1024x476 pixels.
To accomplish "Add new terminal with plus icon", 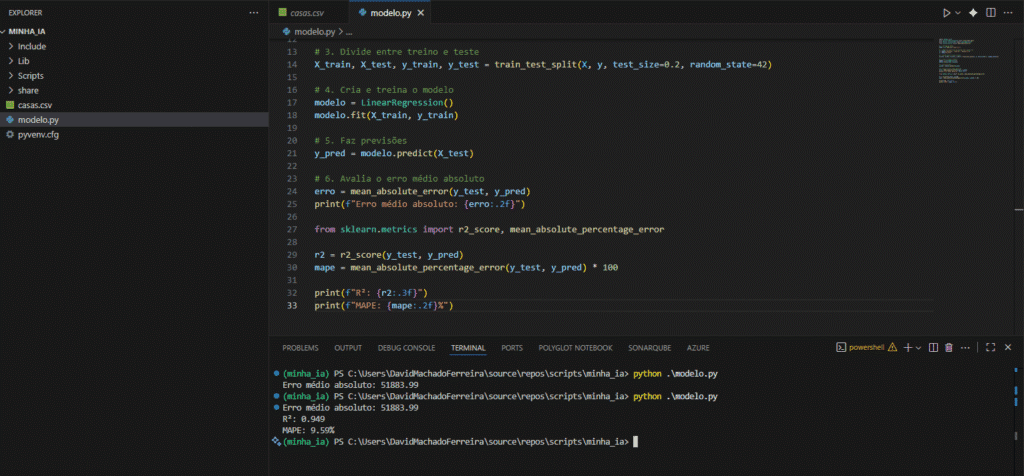I will click(907, 348).
